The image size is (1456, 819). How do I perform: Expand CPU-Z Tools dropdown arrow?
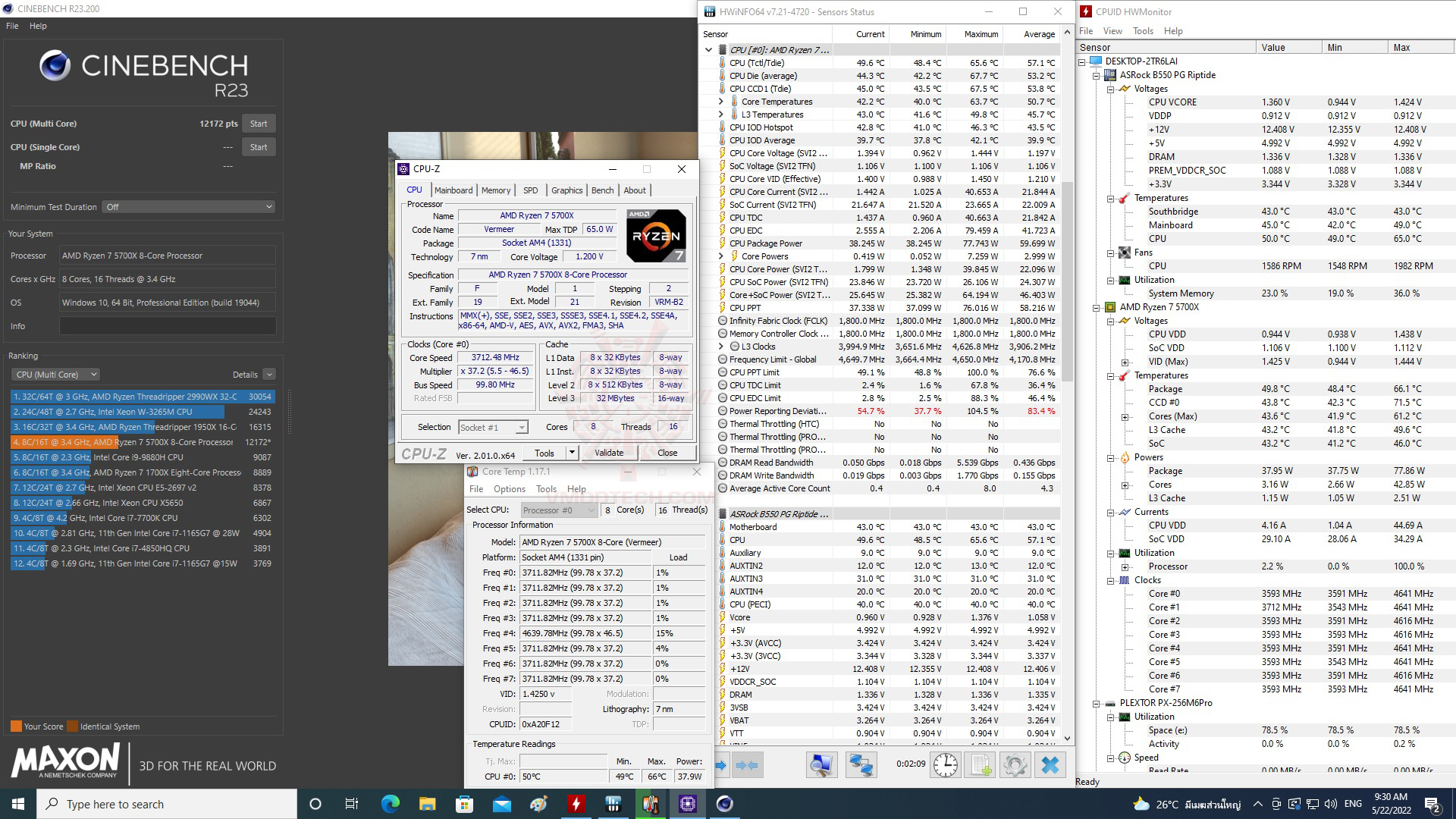coord(572,453)
